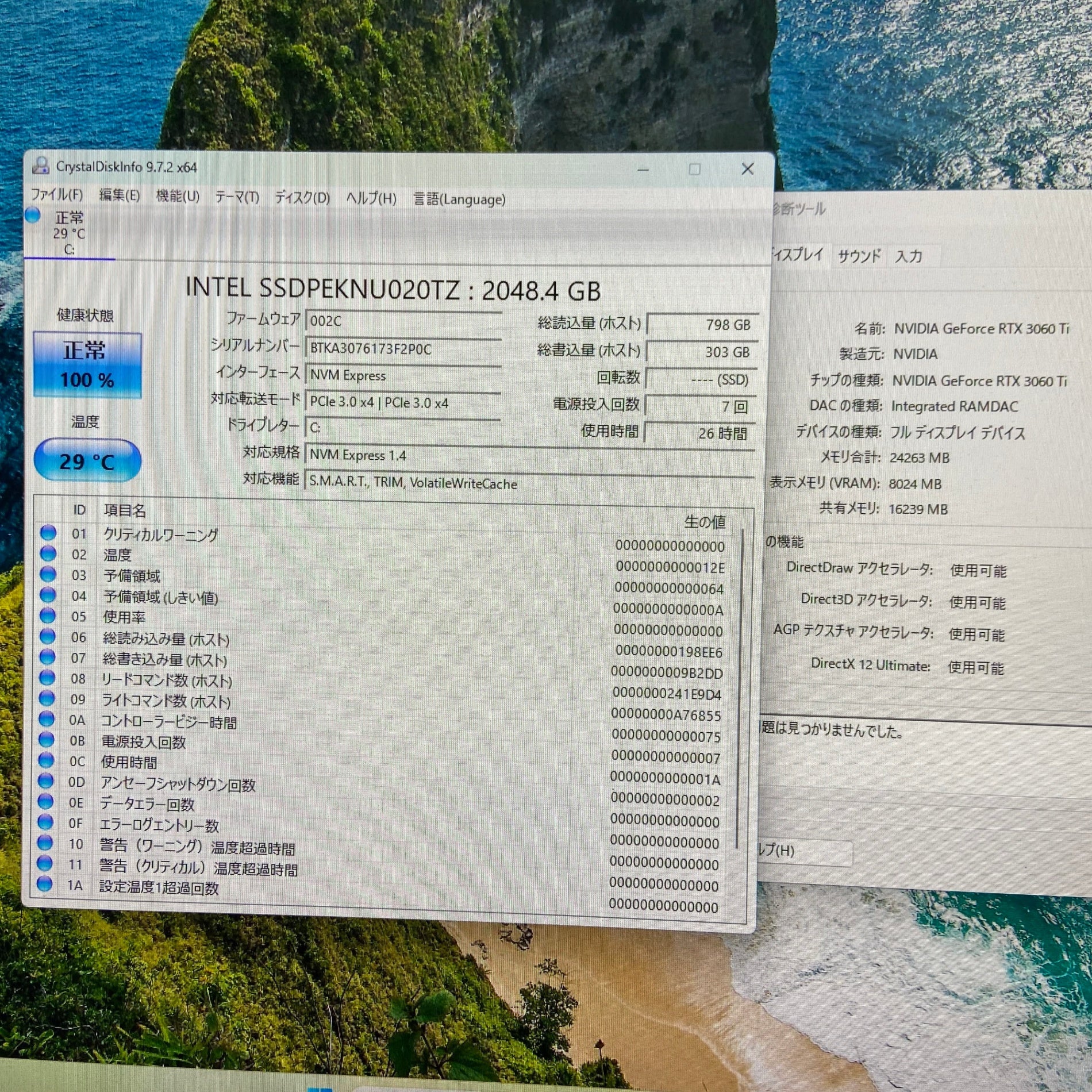The width and height of the screenshot is (1092, 1092).
Task: Click the blue status icon beside 使用率
Action: [x=48, y=616]
